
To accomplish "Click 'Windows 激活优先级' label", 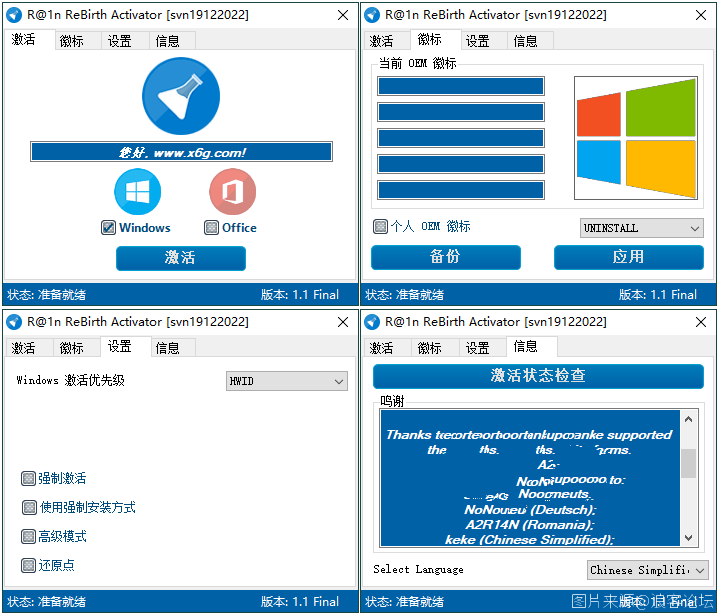I will pyautogui.click(x=71, y=380).
